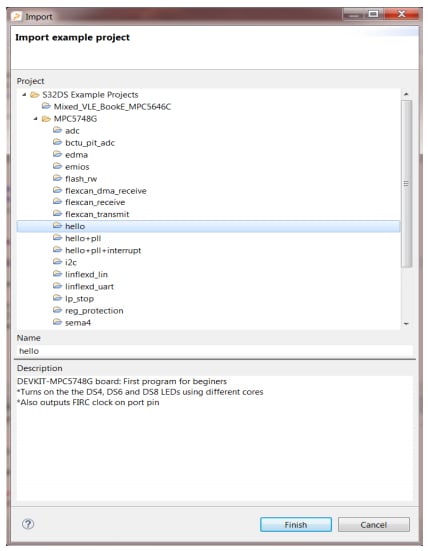
Task: Collapse the MPC5748G tree node
Action: [35, 118]
